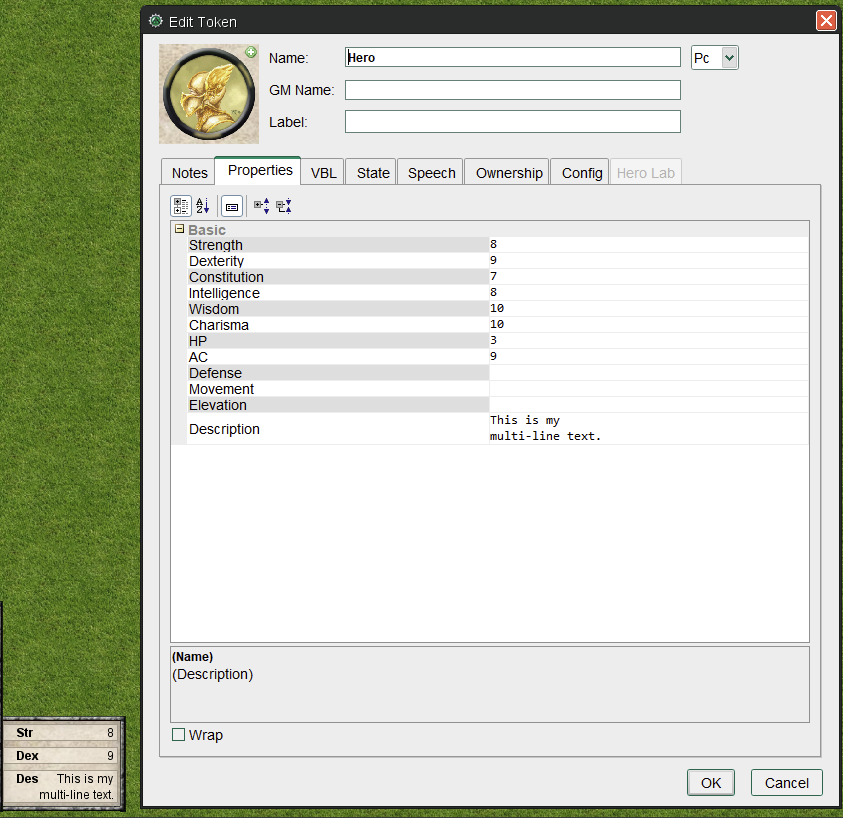Click the empty Defense value cell

pos(649,373)
